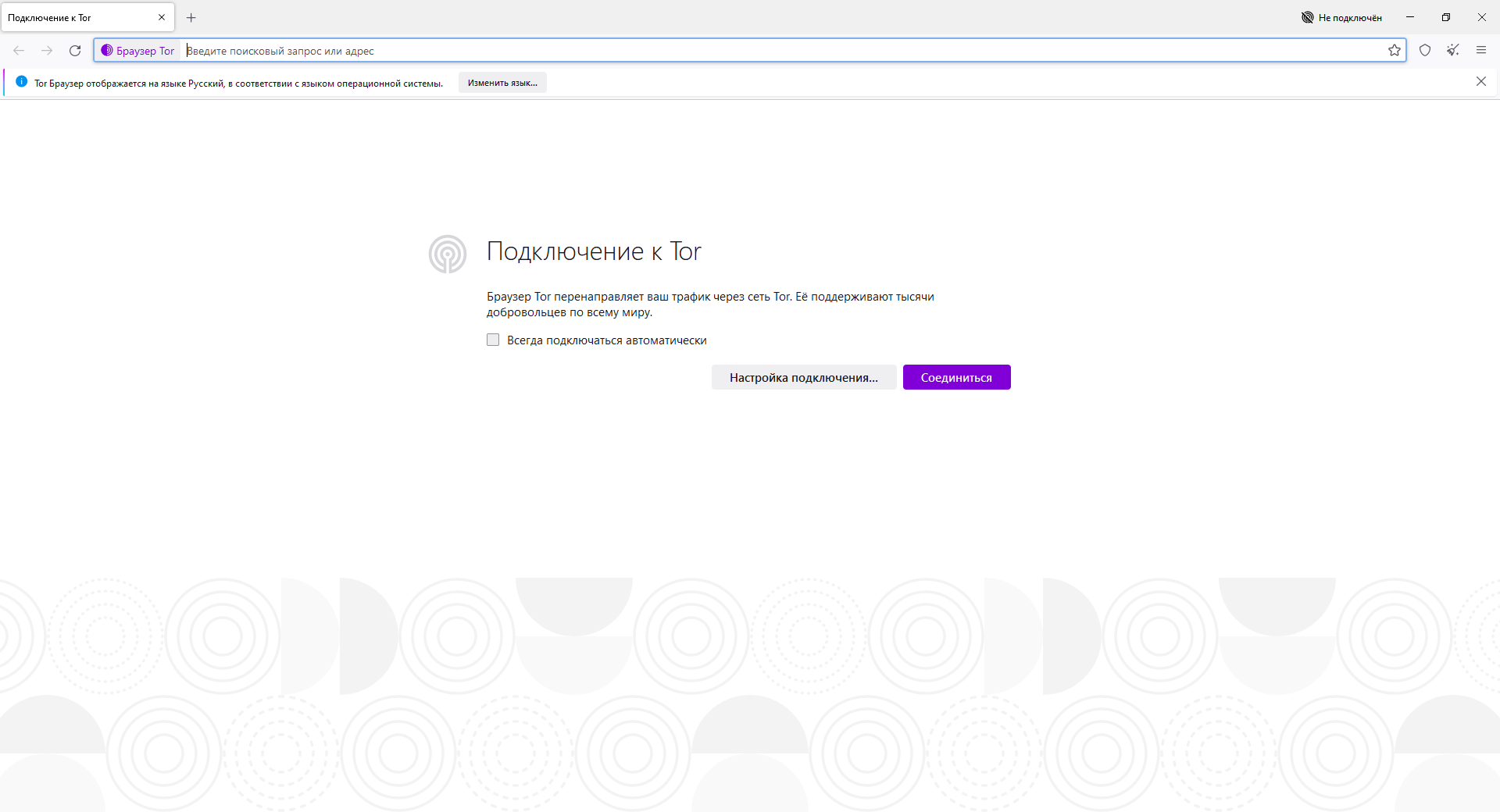Open Настройка подключения settings
1500x812 pixels.
pos(804,377)
